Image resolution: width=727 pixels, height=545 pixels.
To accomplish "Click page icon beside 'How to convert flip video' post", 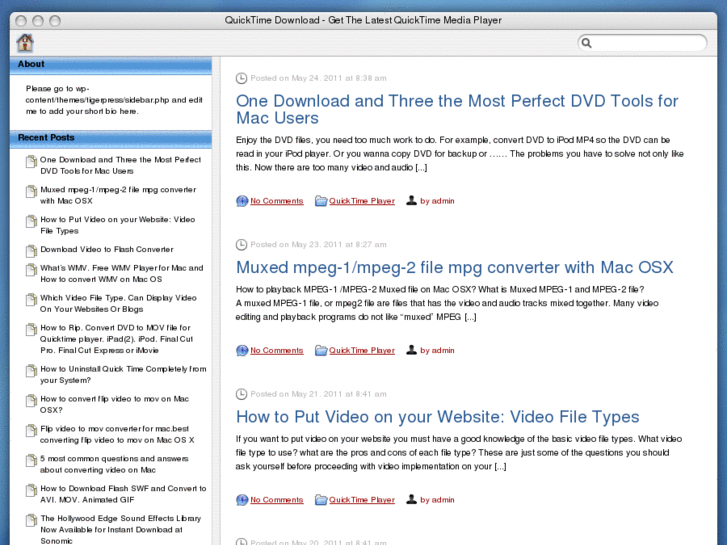I will [31, 400].
